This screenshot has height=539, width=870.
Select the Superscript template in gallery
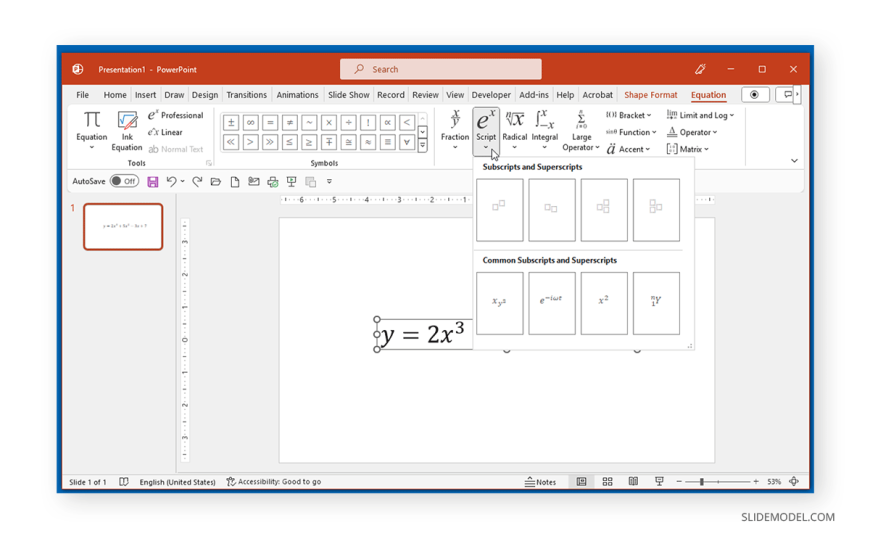499,210
